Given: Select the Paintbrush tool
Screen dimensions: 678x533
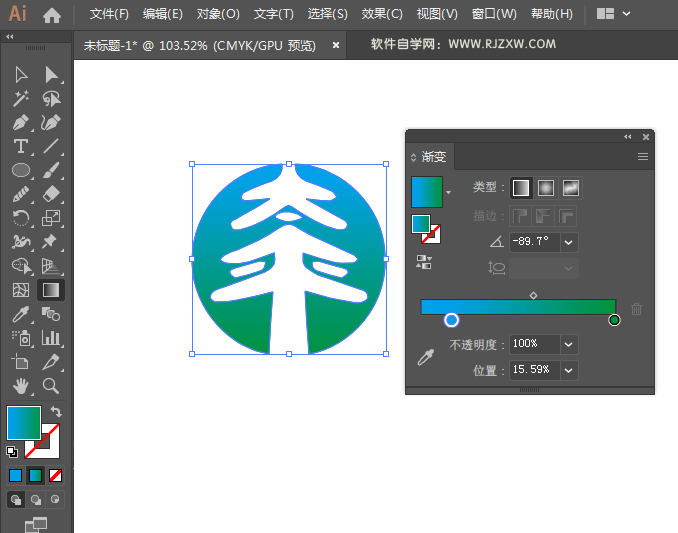Looking at the screenshot, I should tap(51, 170).
